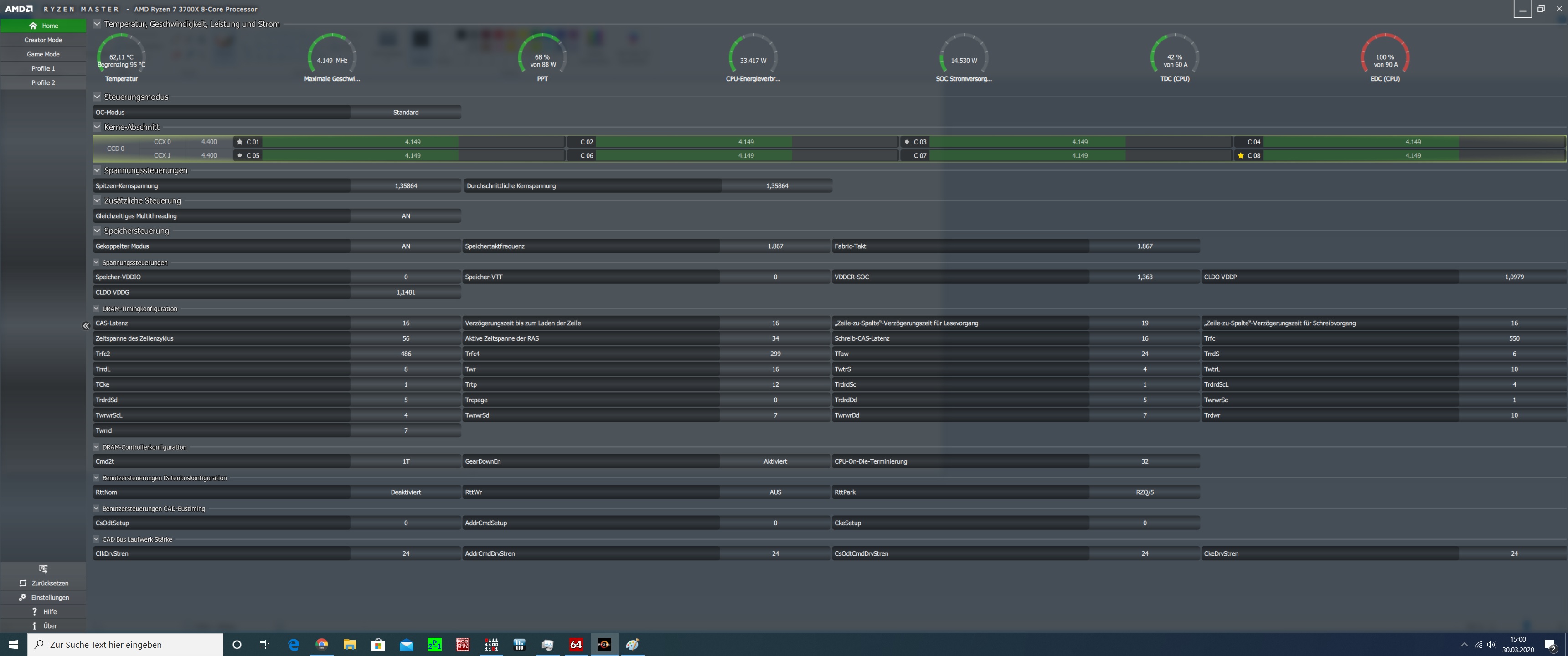Collapse the sidebar with double-chevron arrow
Image resolution: width=1568 pixels, height=656 pixels.
tap(86, 326)
